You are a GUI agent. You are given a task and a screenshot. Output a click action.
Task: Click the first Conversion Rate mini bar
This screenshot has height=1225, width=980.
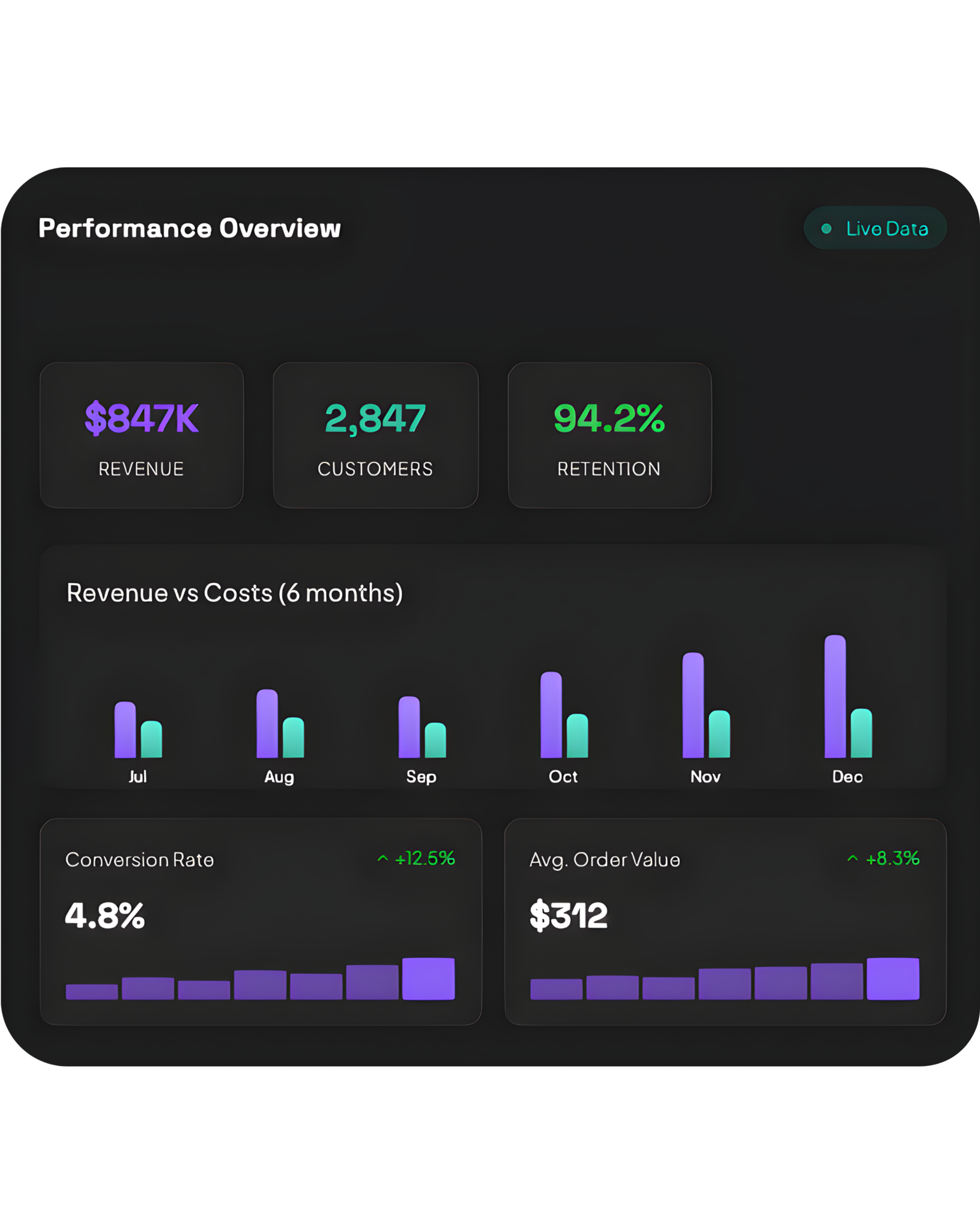[92, 991]
